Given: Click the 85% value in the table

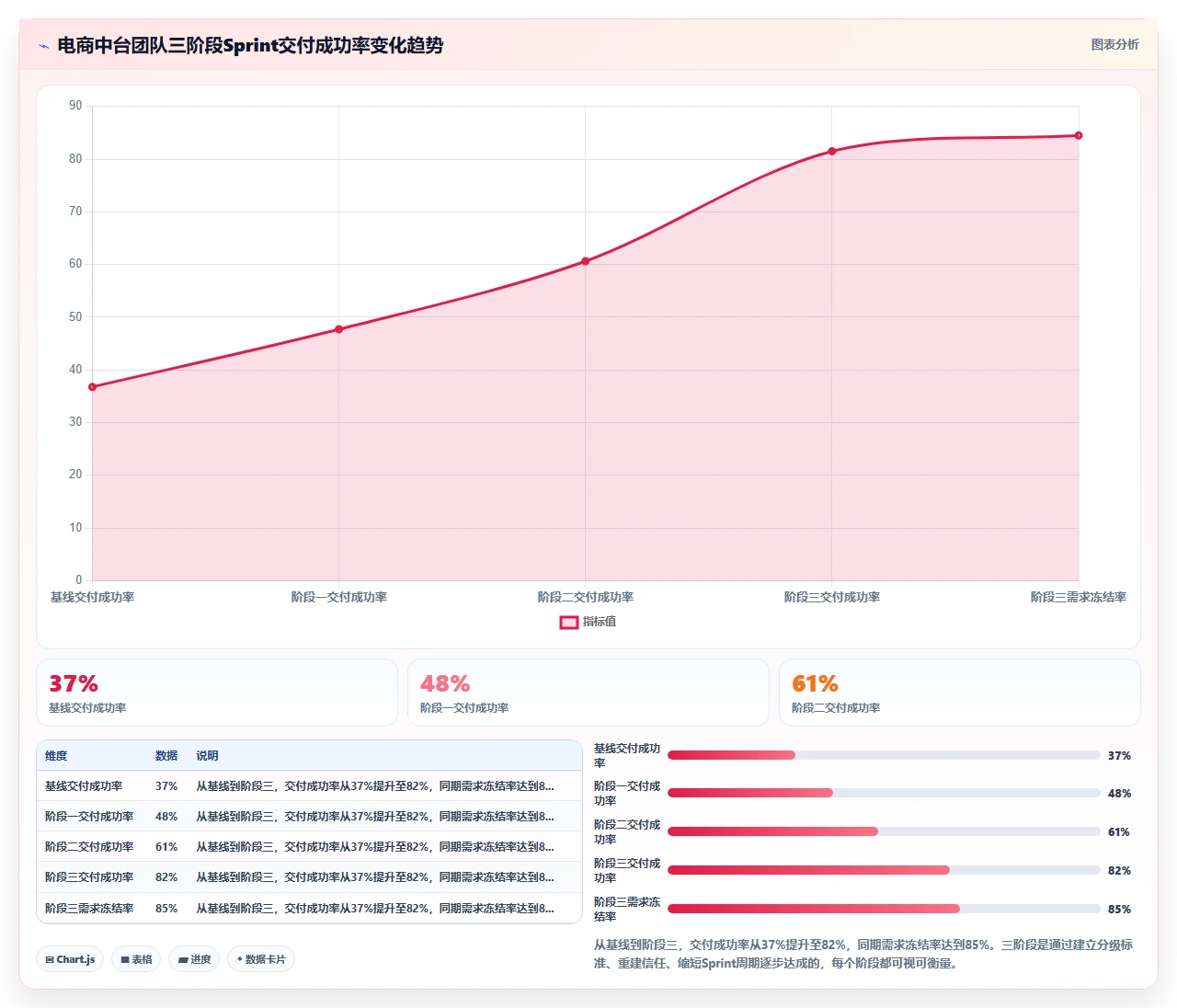Looking at the screenshot, I should click(x=166, y=909).
